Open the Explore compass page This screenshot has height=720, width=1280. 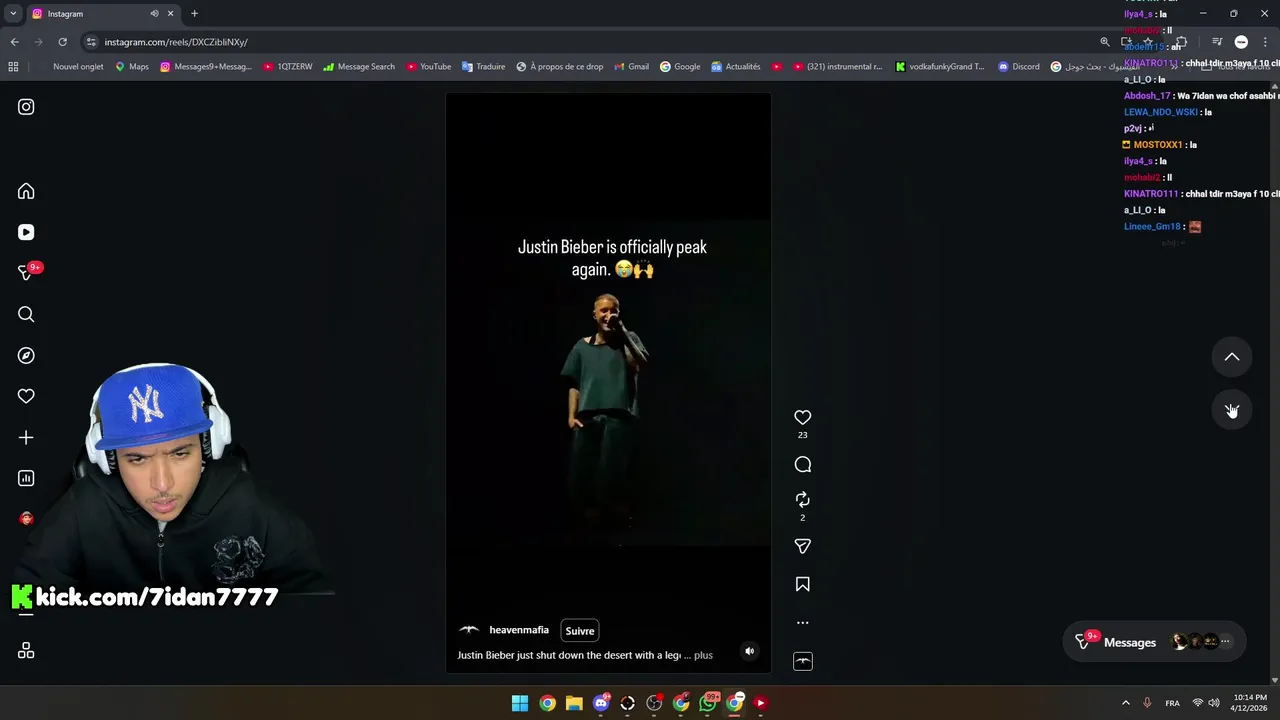click(26, 355)
